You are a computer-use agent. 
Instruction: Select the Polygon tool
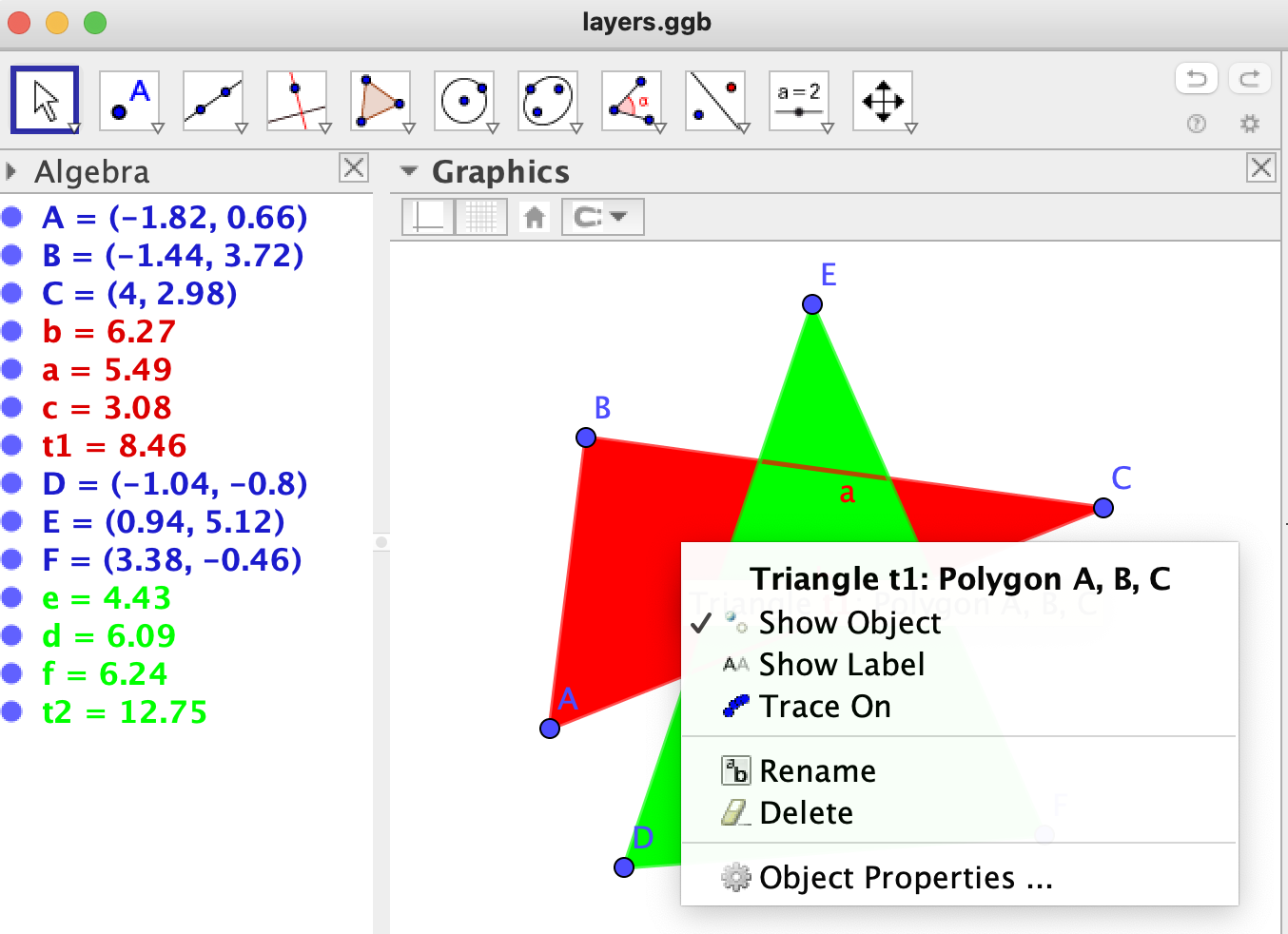tap(380, 100)
